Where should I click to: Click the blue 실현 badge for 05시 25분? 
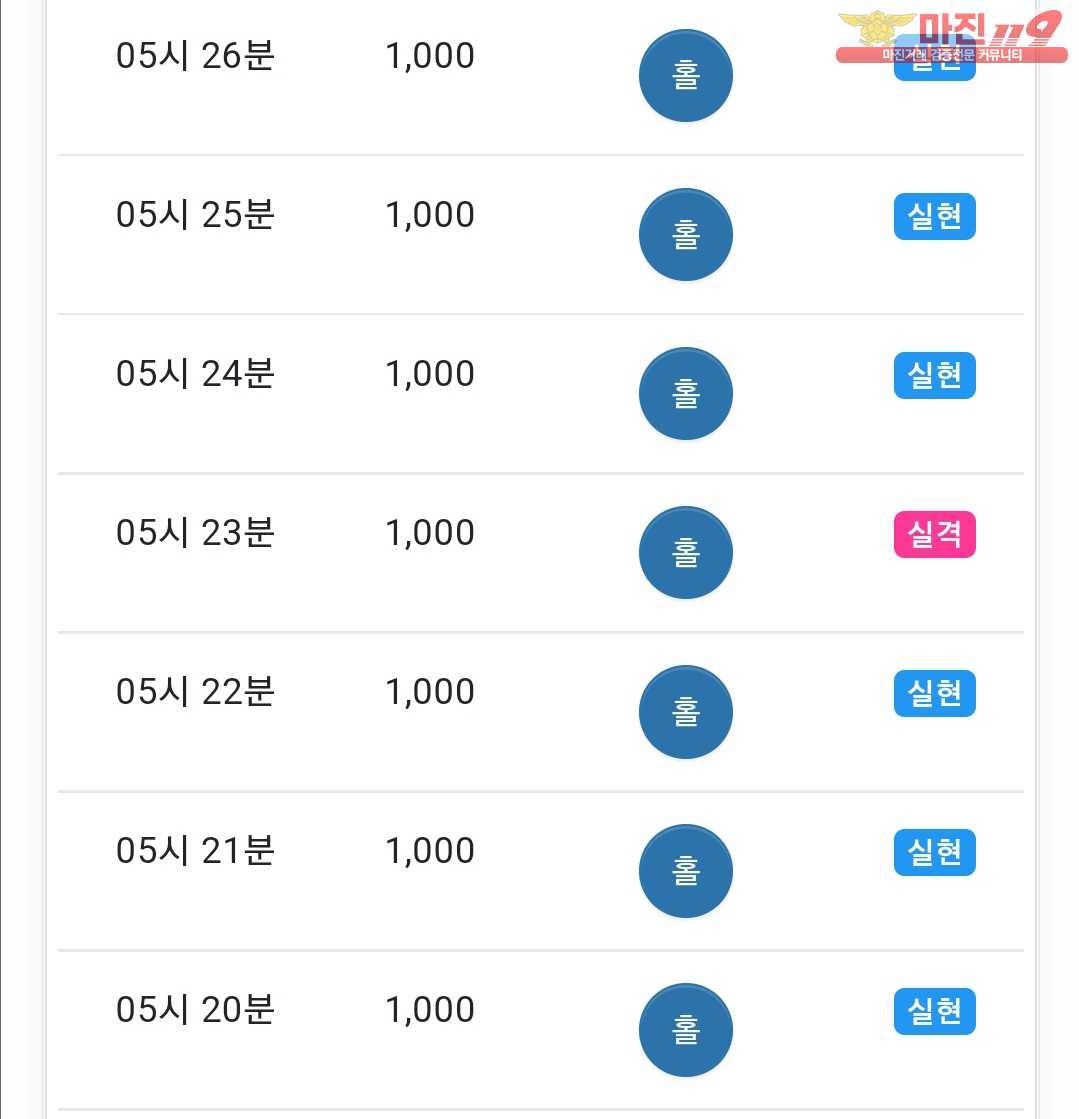click(934, 216)
